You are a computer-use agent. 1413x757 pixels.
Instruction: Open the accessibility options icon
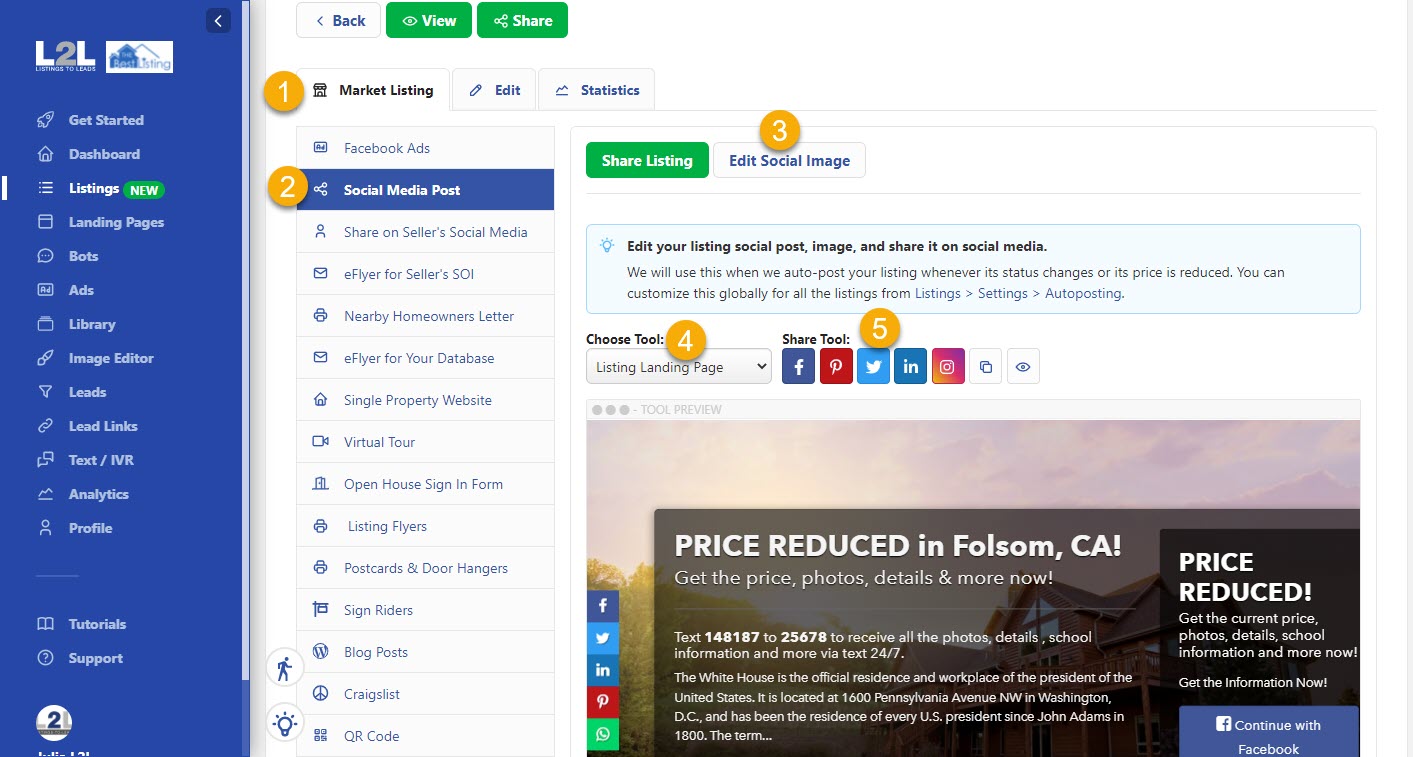(x=284, y=666)
